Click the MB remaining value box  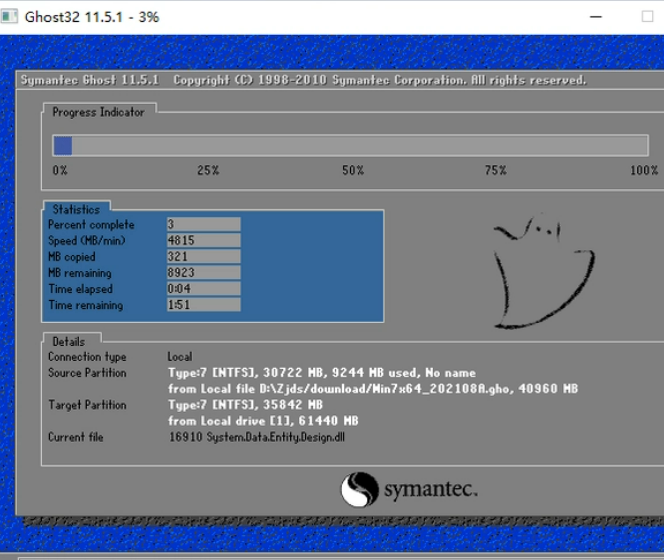pyautogui.click(x=203, y=273)
